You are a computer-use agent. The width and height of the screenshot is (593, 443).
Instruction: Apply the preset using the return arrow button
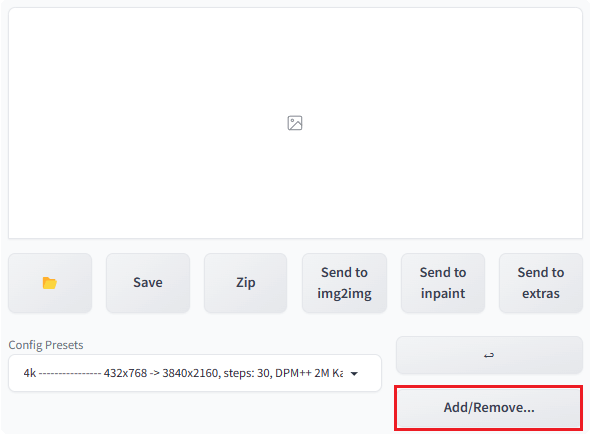(489, 355)
